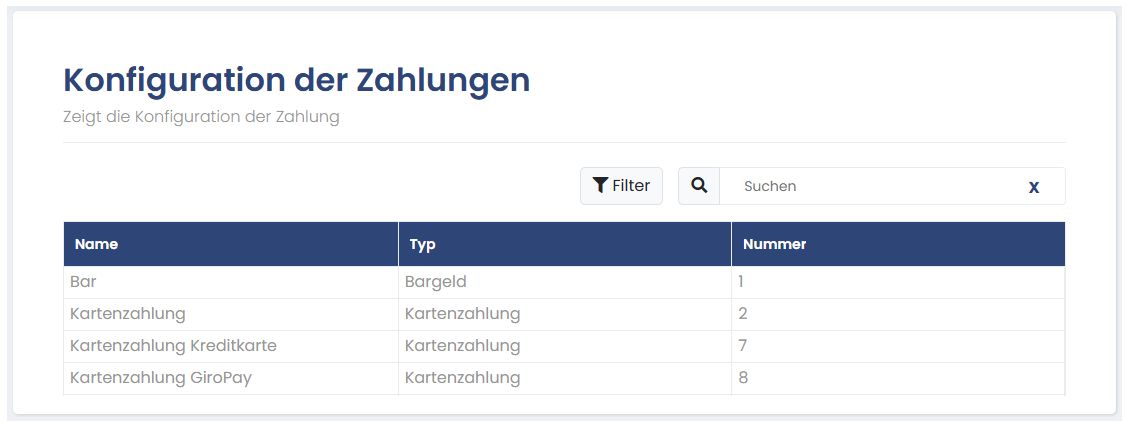The width and height of the screenshot is (1129, 428).
Task: Click the Nummer 2 cell
Action: tap(743, 314)
